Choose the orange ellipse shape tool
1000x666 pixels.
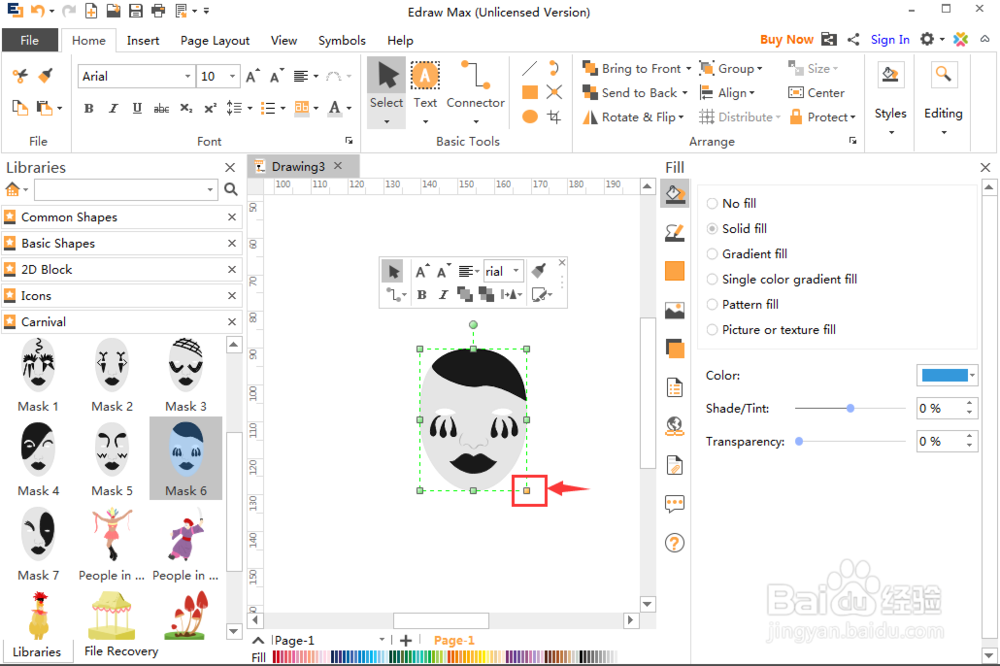click(x=529, y=117)
